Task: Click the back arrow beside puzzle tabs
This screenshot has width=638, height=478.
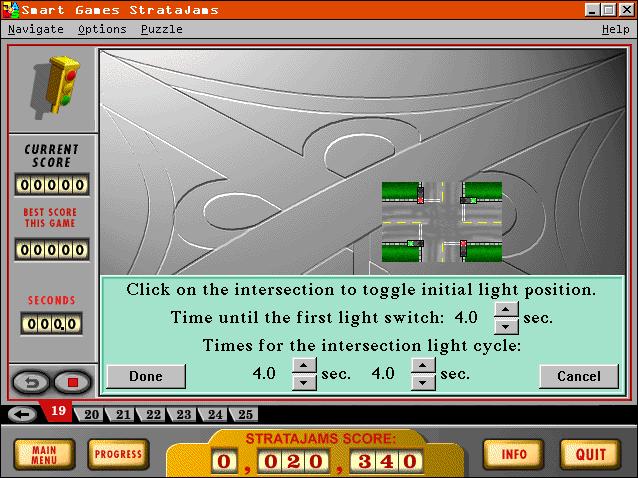Action: pos(22,414)
